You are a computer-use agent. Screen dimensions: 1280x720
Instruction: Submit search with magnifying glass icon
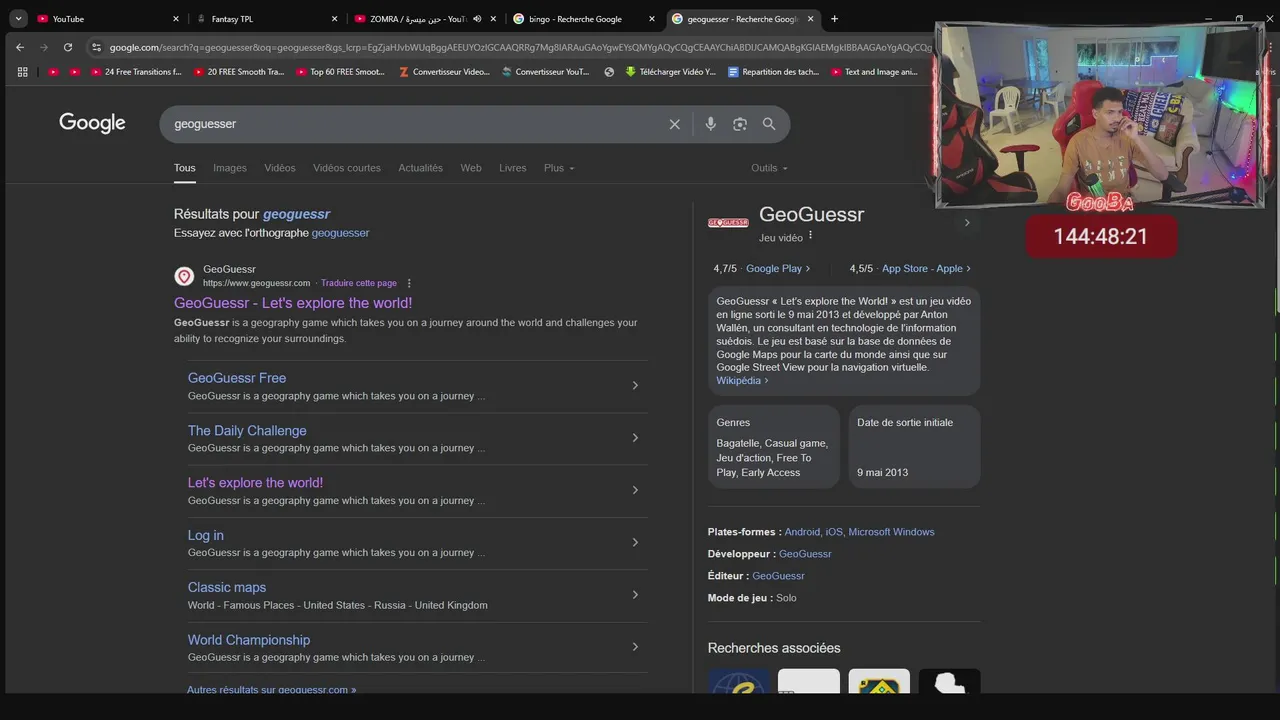coord(769,124)
